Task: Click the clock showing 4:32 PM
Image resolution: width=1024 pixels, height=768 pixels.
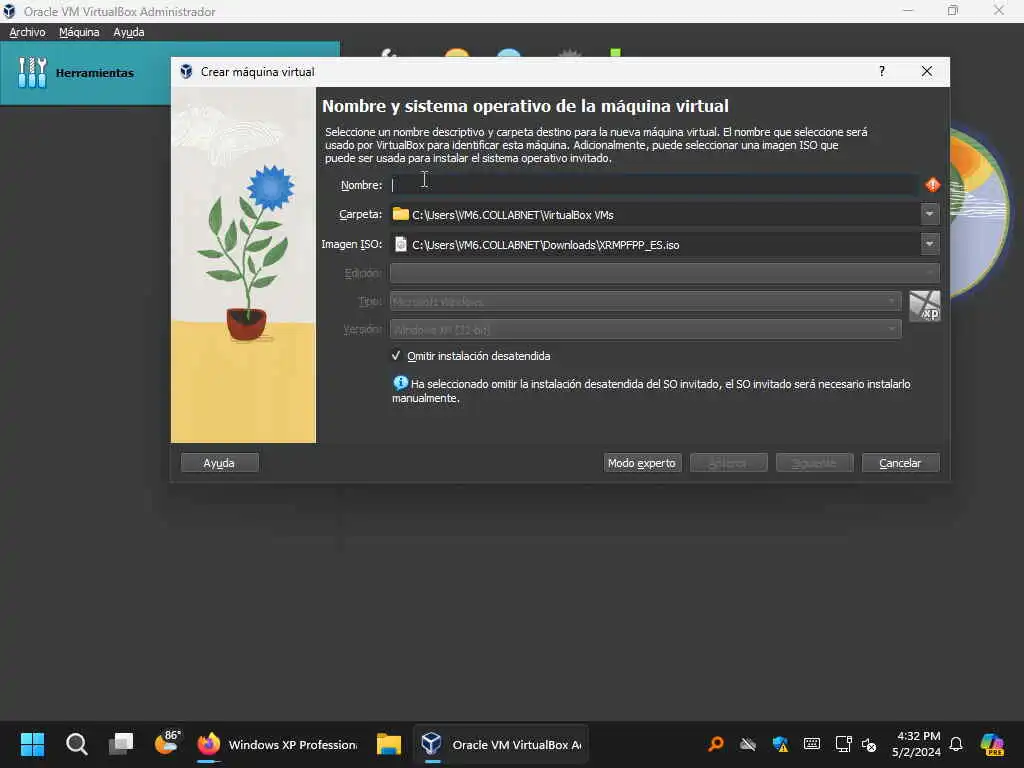Action: (917, 744)
